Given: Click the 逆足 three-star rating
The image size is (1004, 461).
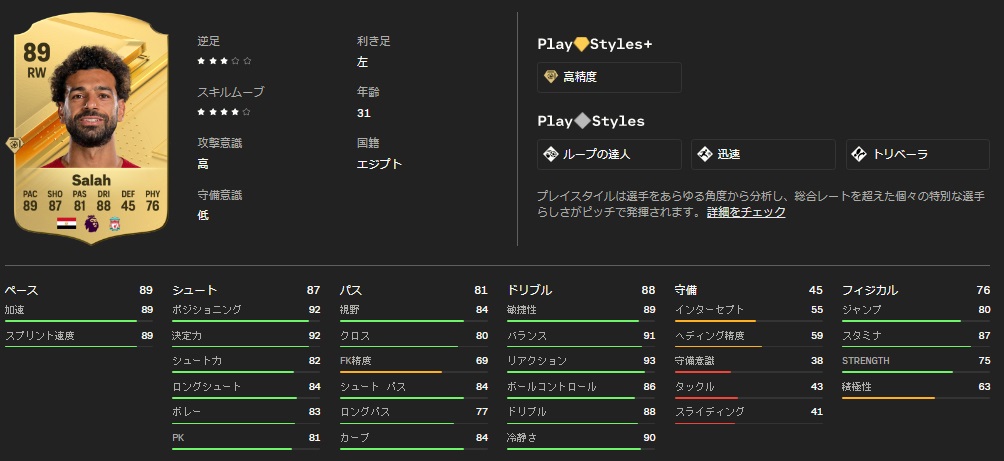Looking at the screenshot, I should (224, 61).
